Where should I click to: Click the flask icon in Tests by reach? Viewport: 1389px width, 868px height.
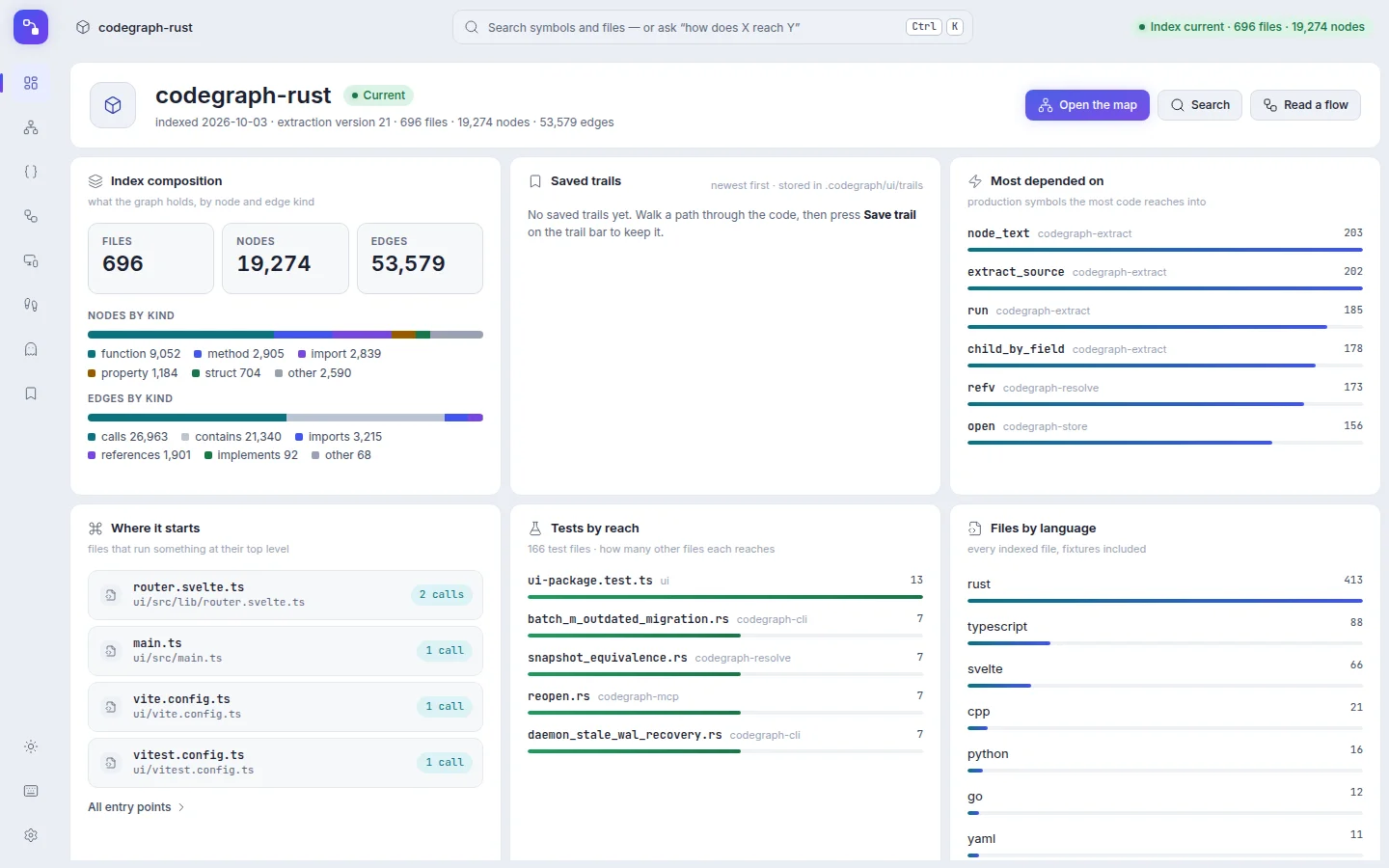pyautogui.click(x=535, y=529)
